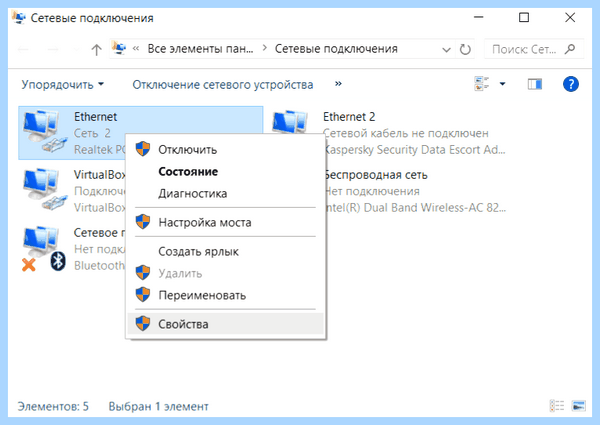Screen dimensions: 600x425
Task: Click the address bar network icon
Action: pos(119,48)
